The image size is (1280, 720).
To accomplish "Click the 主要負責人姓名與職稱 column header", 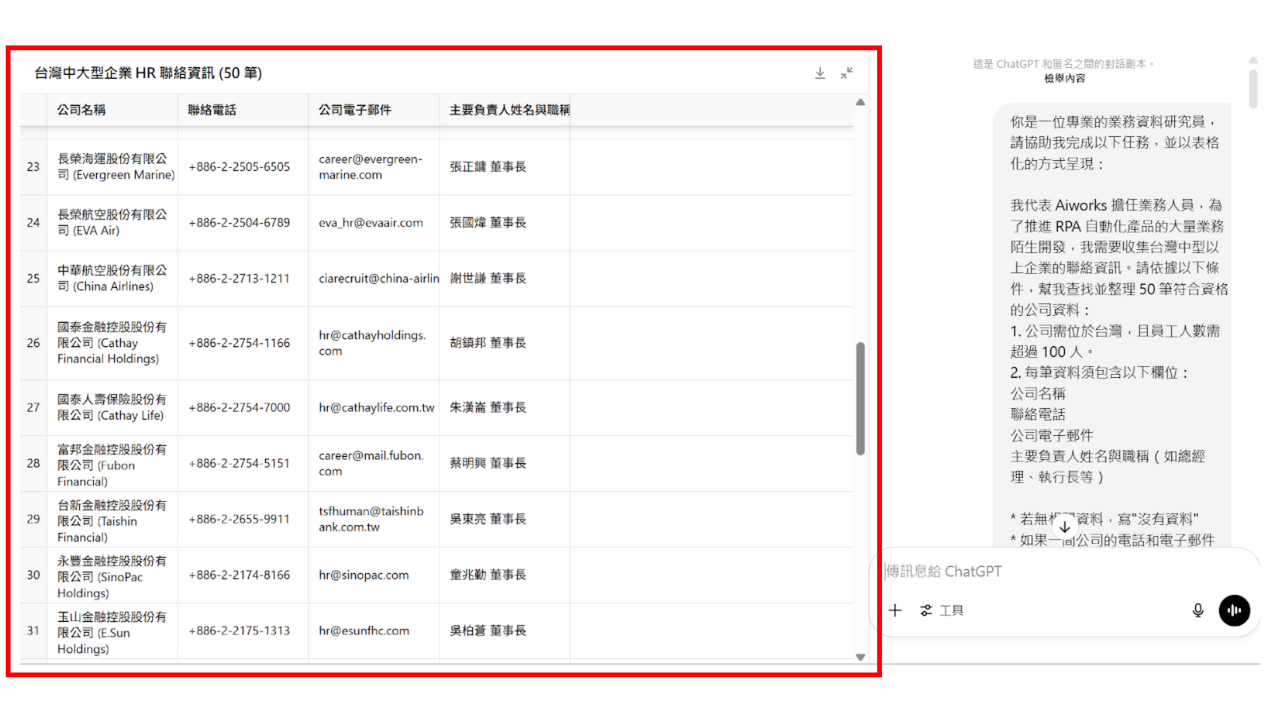I will coord(505,110).
